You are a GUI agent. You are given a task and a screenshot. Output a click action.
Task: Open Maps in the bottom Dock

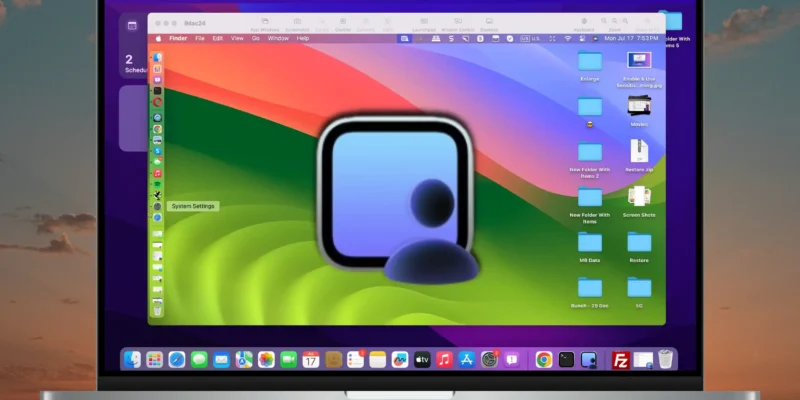pyautogui.click(x=244, y=360)
